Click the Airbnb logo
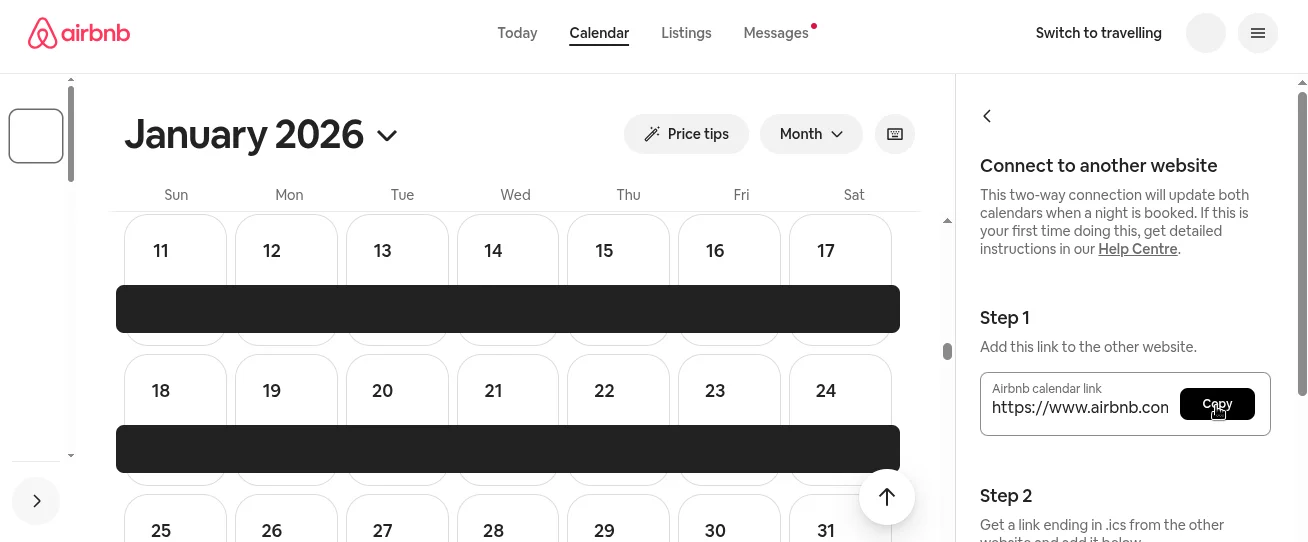The height and width of the screenshot is (542, 1308). point(79,33)
